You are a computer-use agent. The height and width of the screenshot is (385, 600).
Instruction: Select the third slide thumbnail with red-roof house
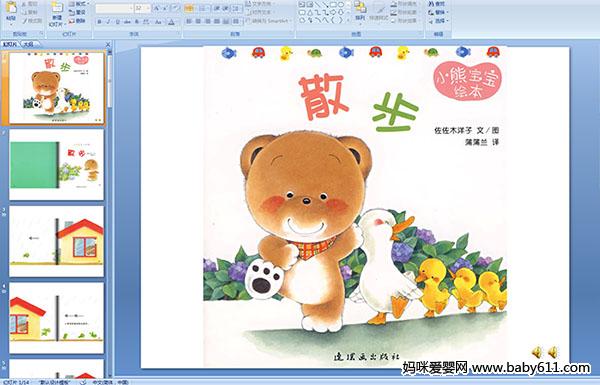[57, 241]
